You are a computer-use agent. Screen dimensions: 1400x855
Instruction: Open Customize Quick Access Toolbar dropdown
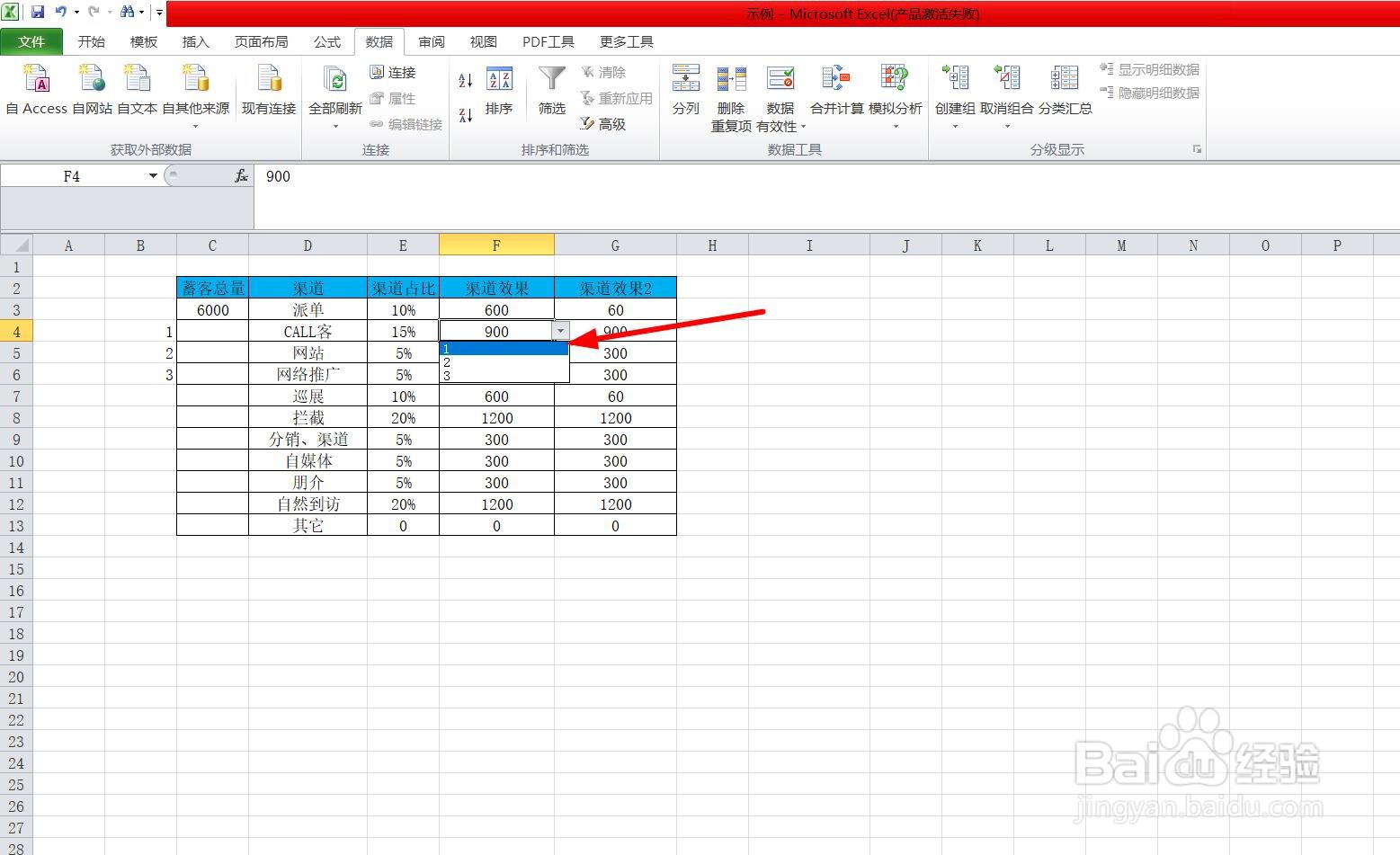(159, 13)
